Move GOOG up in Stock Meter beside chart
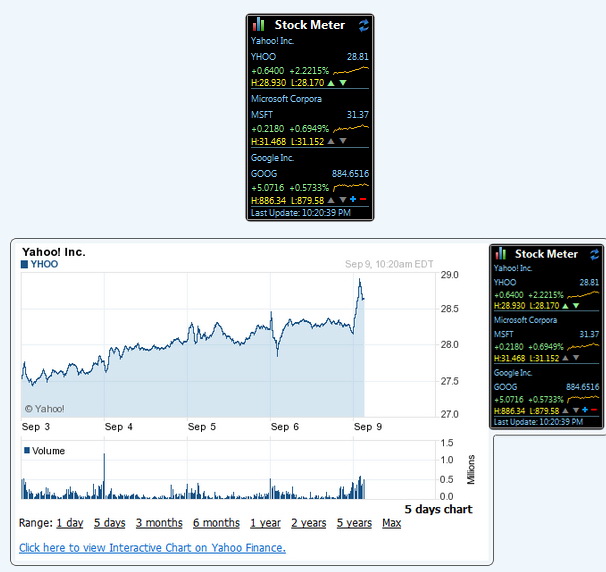Viewport: 606px width, 572px height. [x=564, y=409]
